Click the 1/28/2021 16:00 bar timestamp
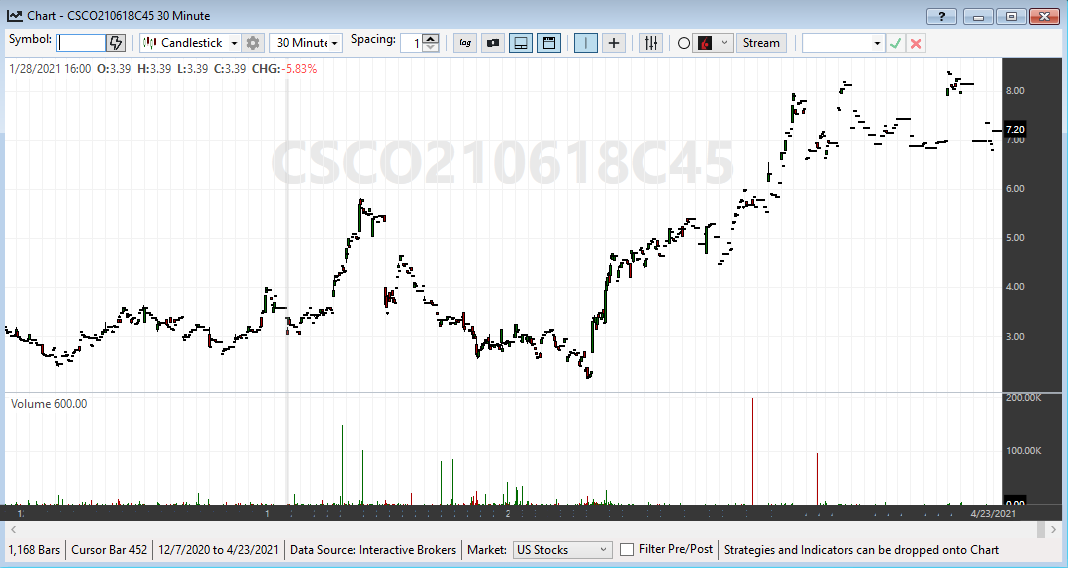This screenshot has height=568, width=1068. (50, 69)
